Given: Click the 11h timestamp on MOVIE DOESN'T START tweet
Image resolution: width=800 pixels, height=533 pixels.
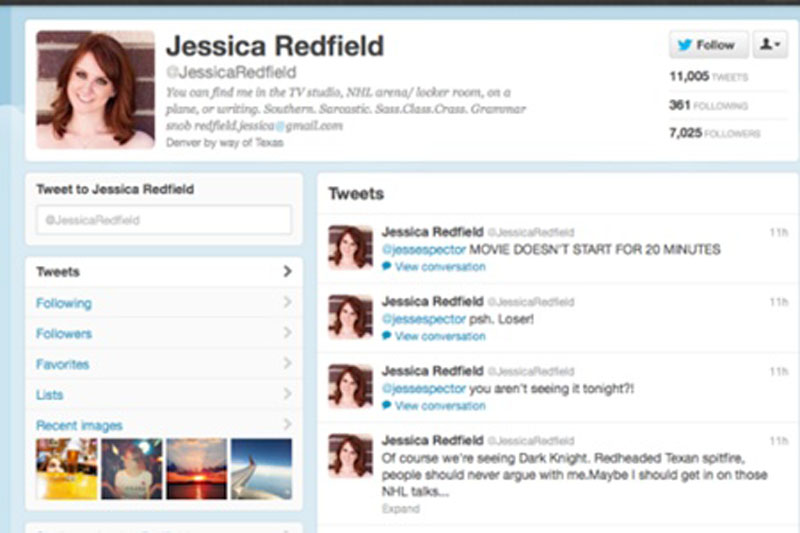Looking at the screenshot, I should (779, 233).
